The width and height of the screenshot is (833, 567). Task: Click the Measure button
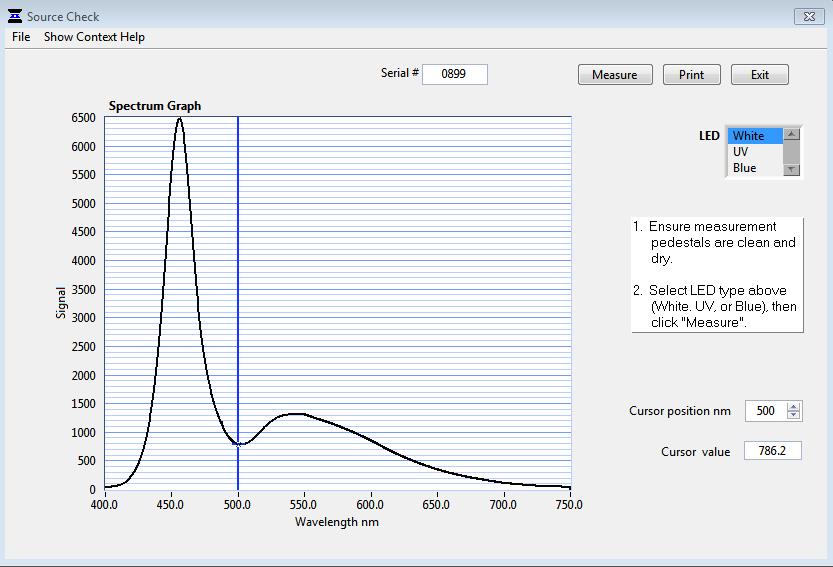pyautogui.click(x=614, y=75)
